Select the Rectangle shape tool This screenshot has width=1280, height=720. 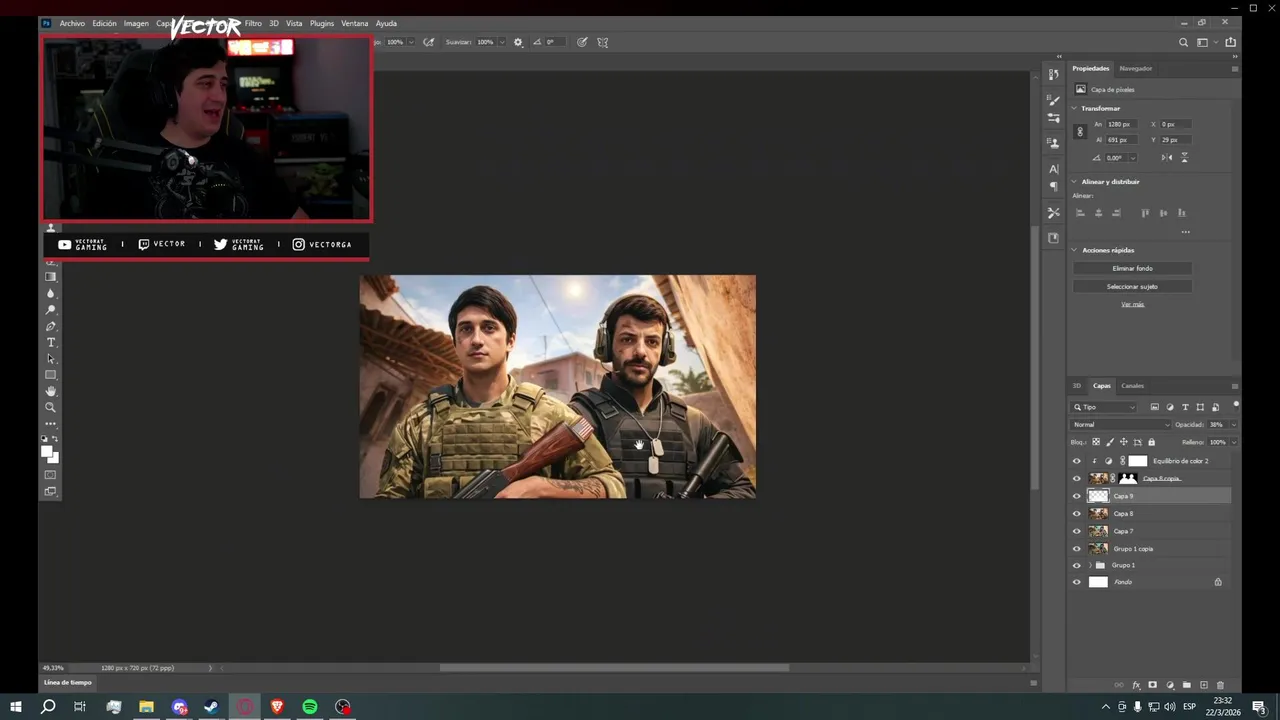point(51,375)
